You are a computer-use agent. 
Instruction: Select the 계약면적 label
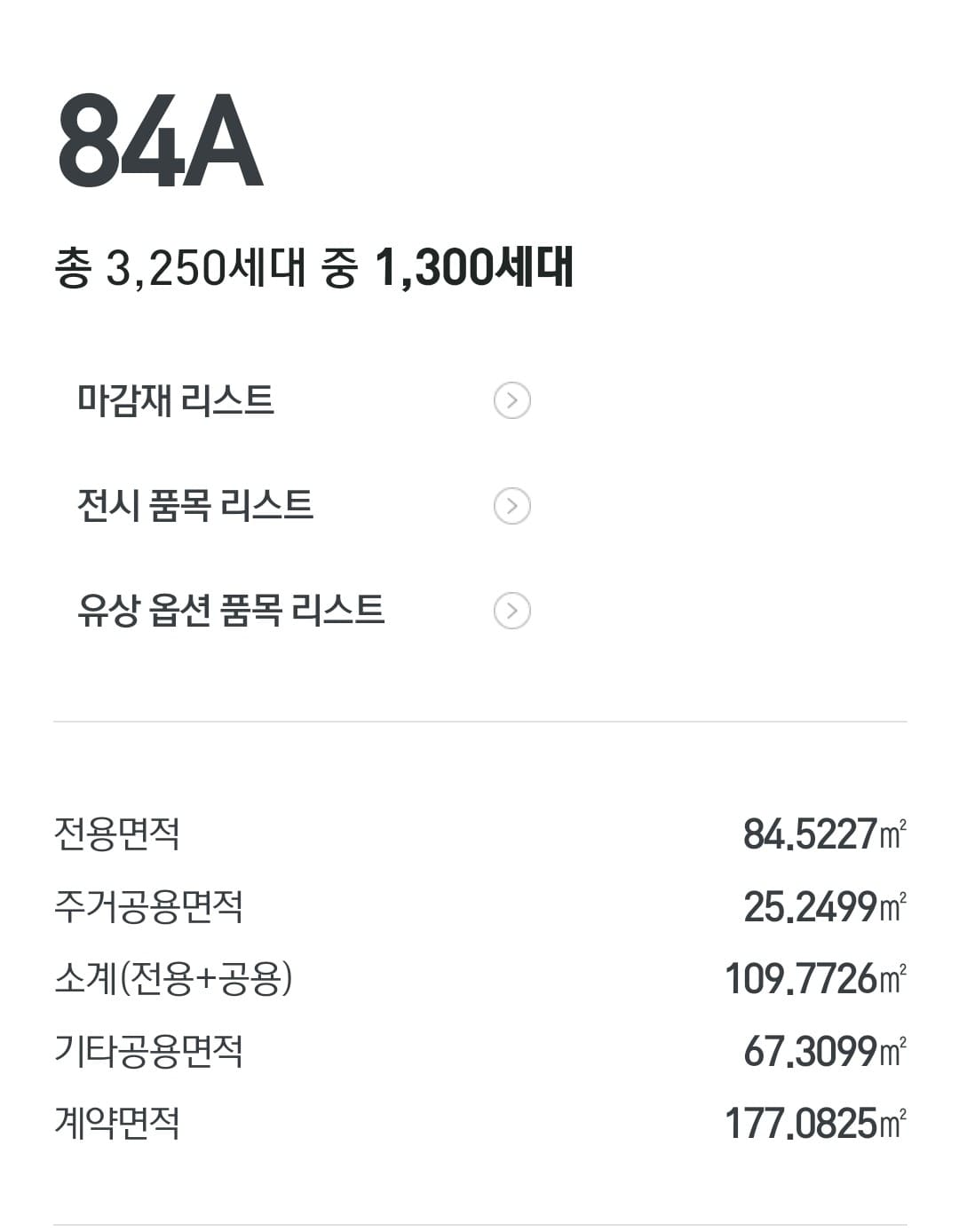(117, 1124)
